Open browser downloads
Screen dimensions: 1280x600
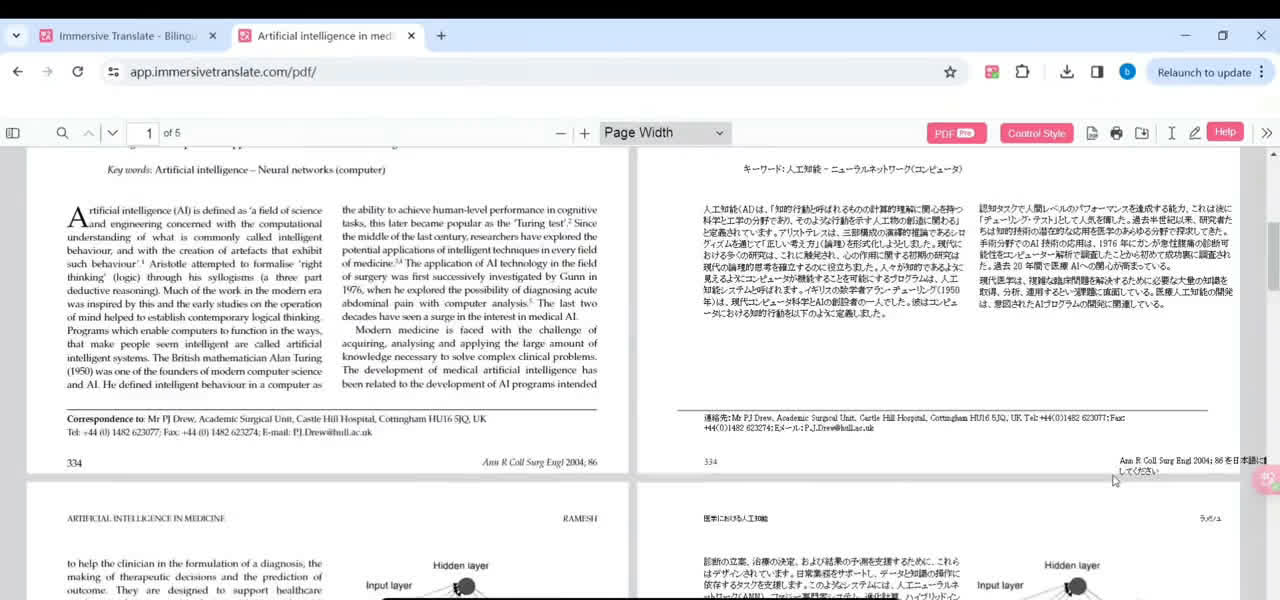pyautogui.click(x=1067, y=72)
